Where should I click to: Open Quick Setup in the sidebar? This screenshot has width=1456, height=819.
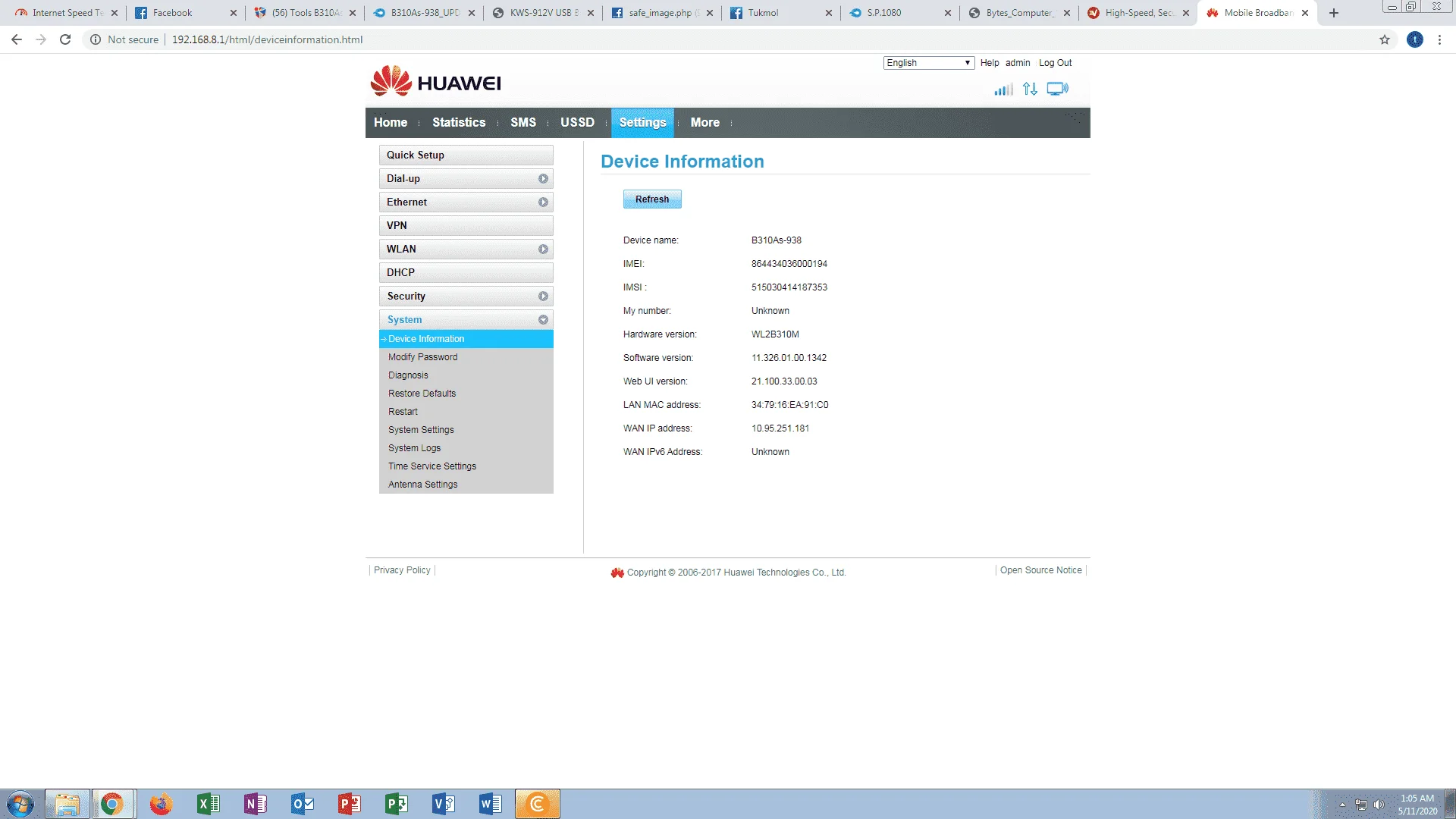point(466,155)
